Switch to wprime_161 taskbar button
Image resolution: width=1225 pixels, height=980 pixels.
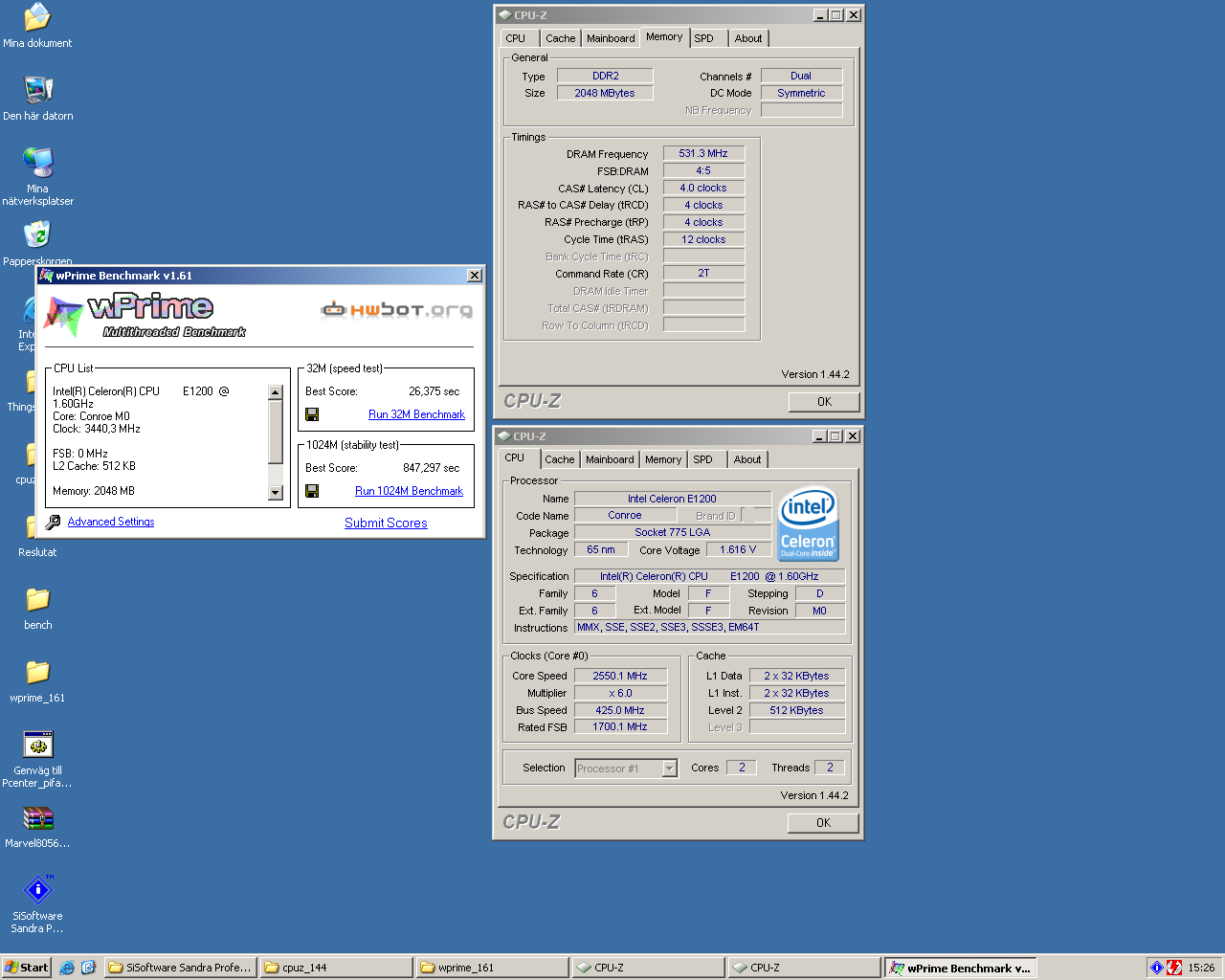[x=492, y=968]
